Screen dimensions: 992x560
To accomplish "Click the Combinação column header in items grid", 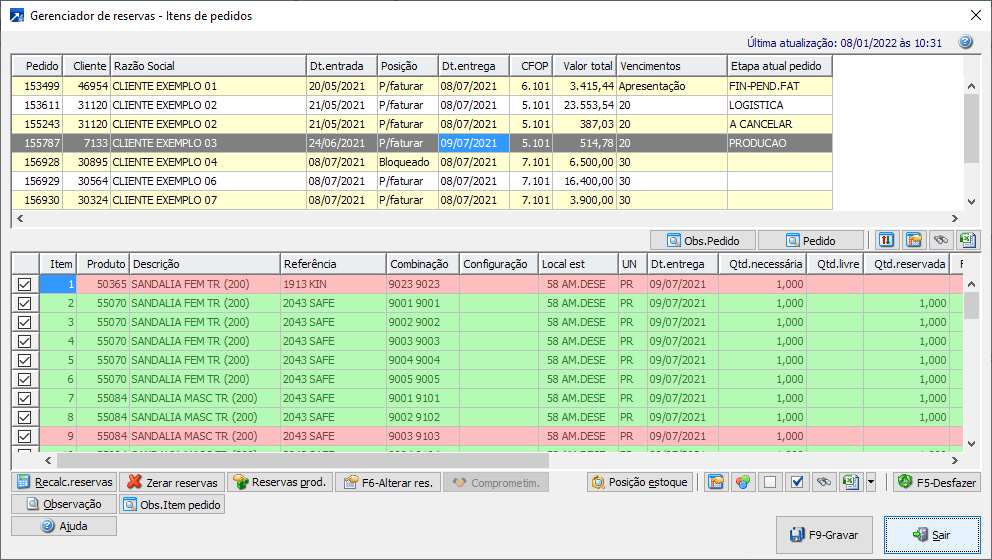I will point(421,264).
